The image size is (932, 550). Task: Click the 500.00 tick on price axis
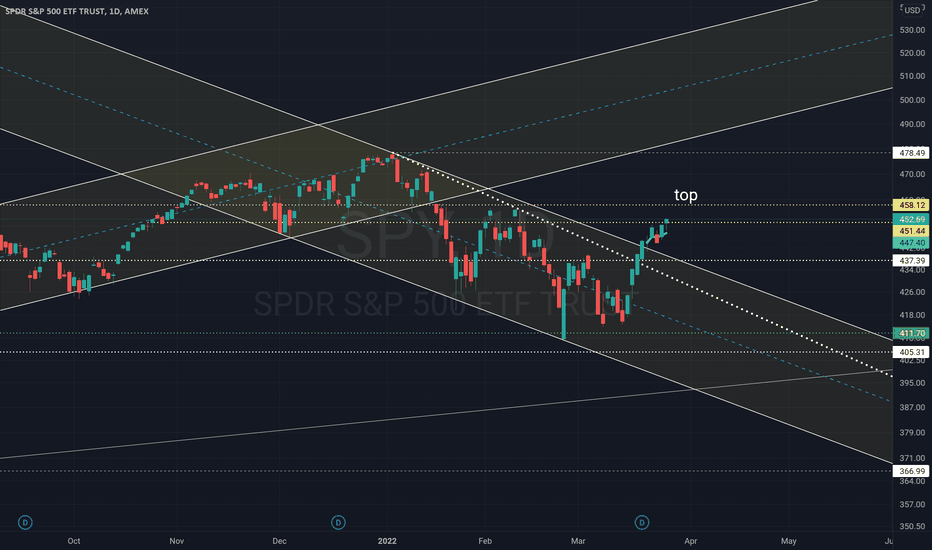coord(912,100)
